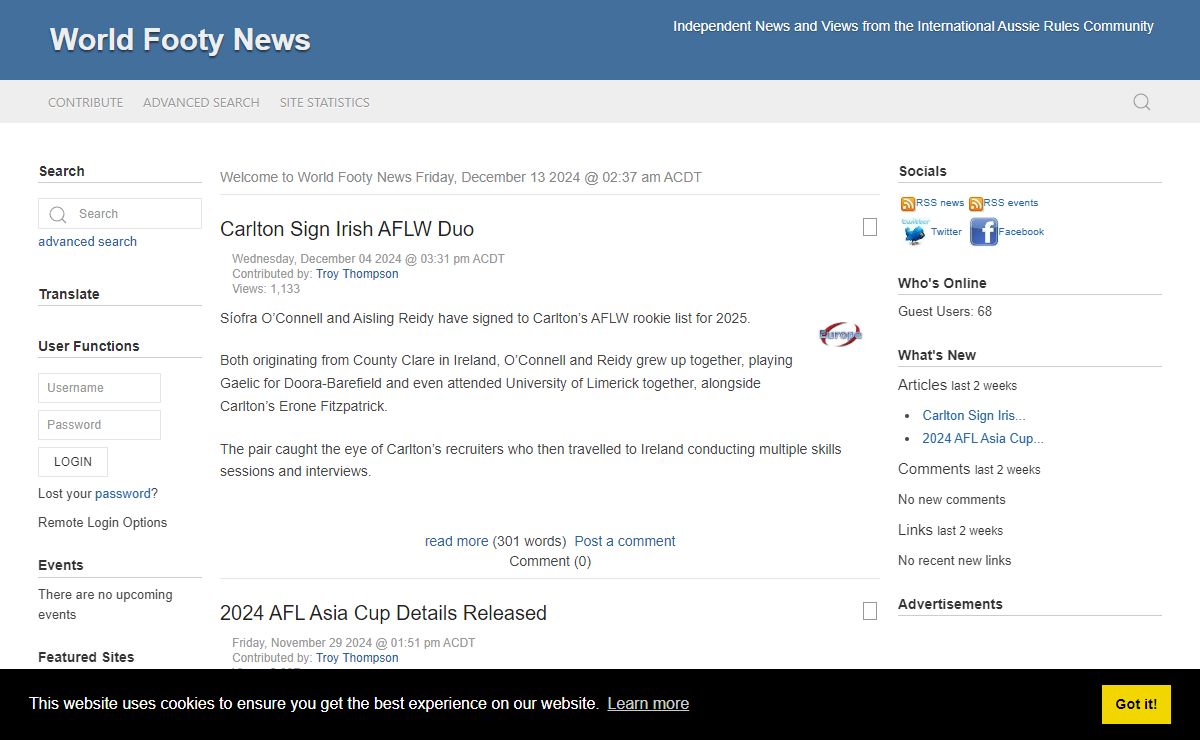Open 2024 AFL Asia Cup Details Released headline
Screen dimensions: 1200x740
383,613
